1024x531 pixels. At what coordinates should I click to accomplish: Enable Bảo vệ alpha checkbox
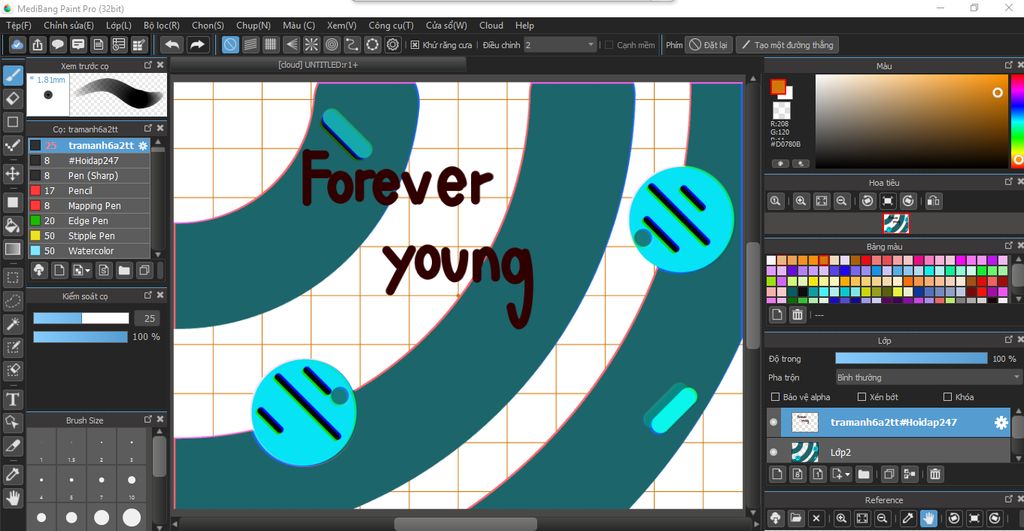[x=775, y=397]
